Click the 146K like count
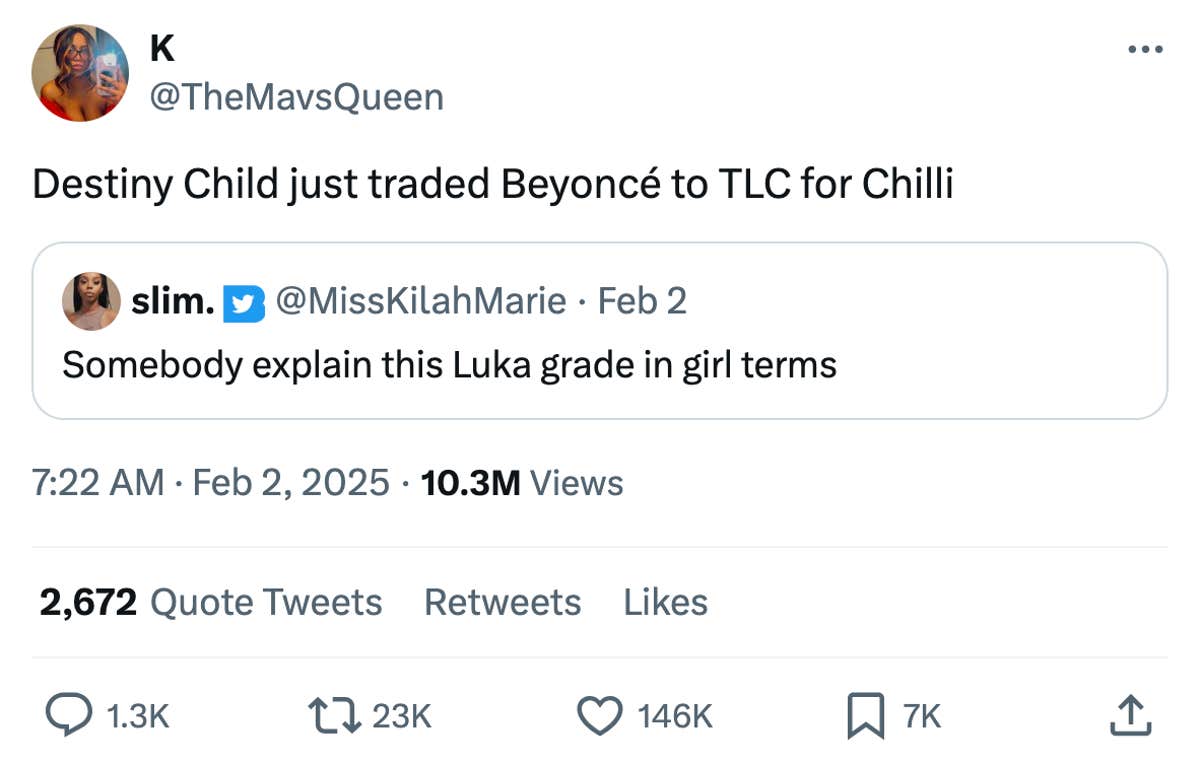This screenshot has width=1200, height=765. click(674, 716)
